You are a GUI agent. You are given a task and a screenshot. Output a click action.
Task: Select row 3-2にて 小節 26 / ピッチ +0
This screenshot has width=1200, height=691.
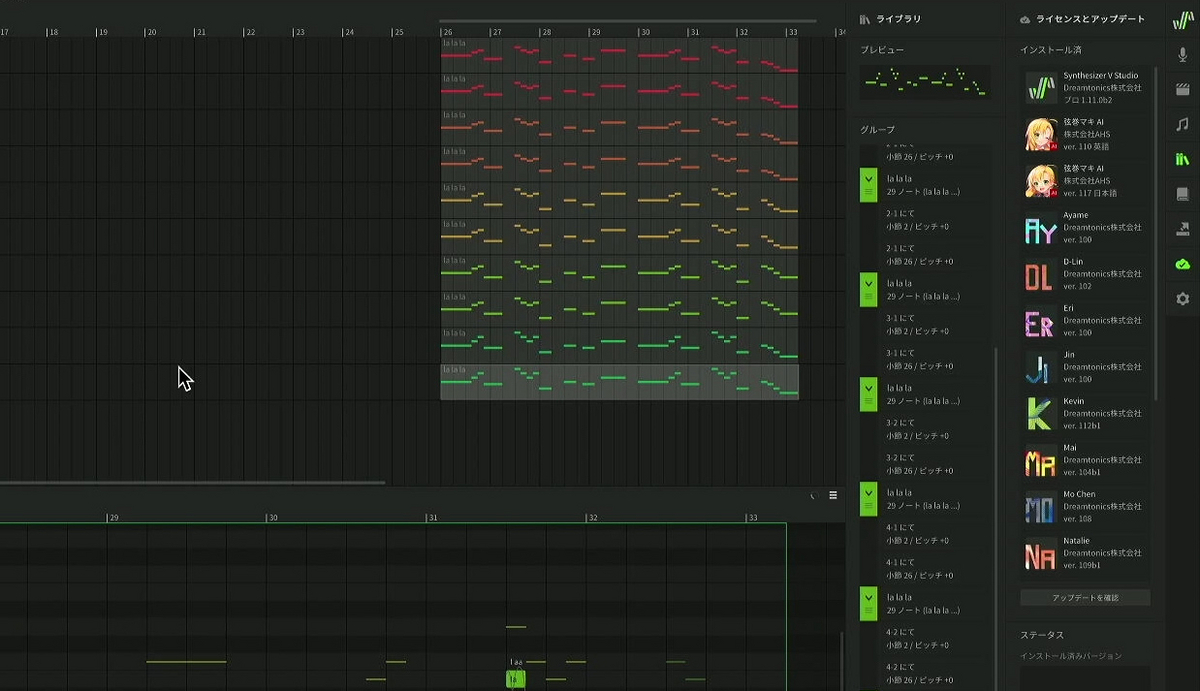point(927,464)
